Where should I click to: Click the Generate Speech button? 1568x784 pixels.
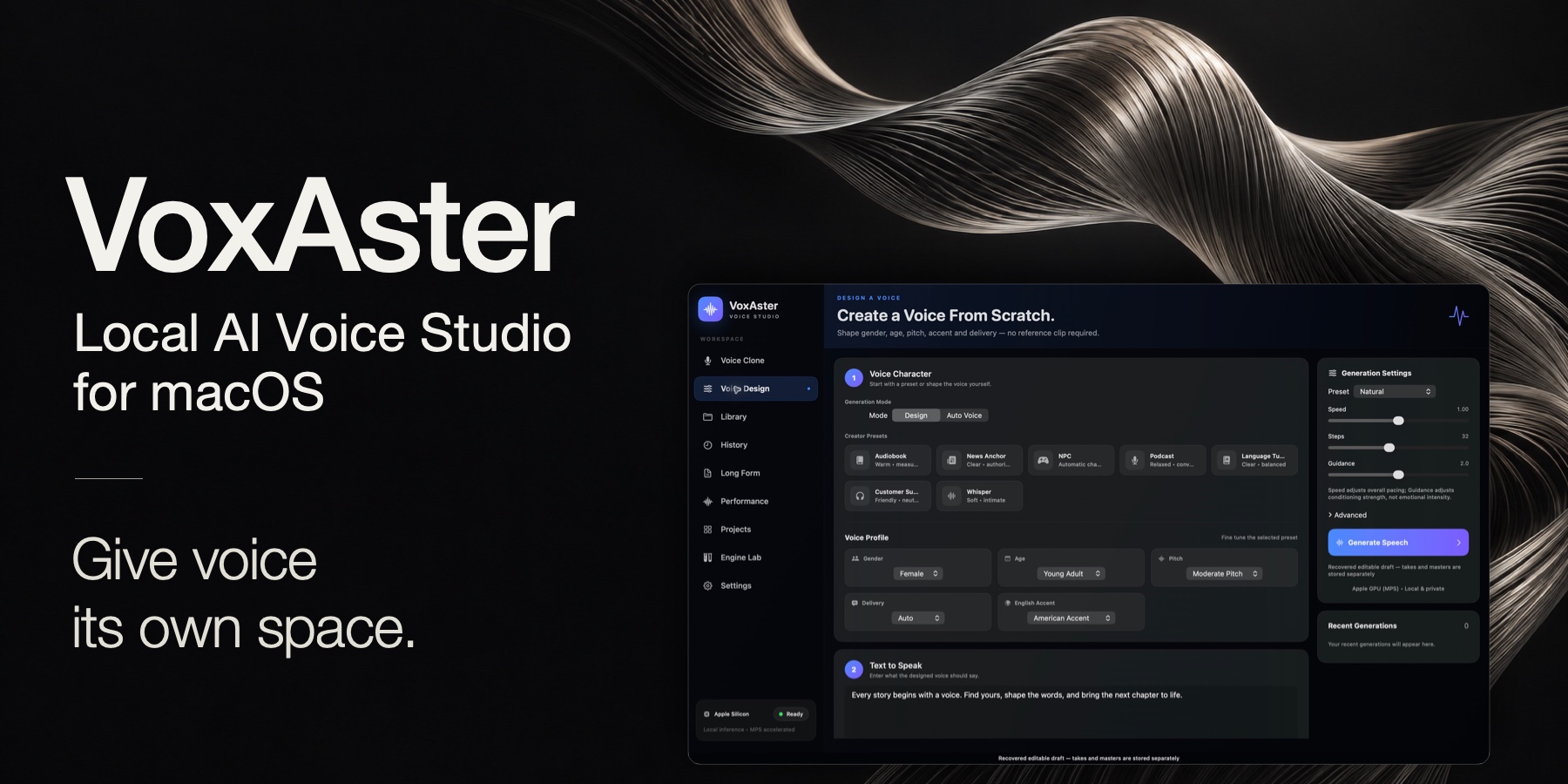click(1398, 543)
